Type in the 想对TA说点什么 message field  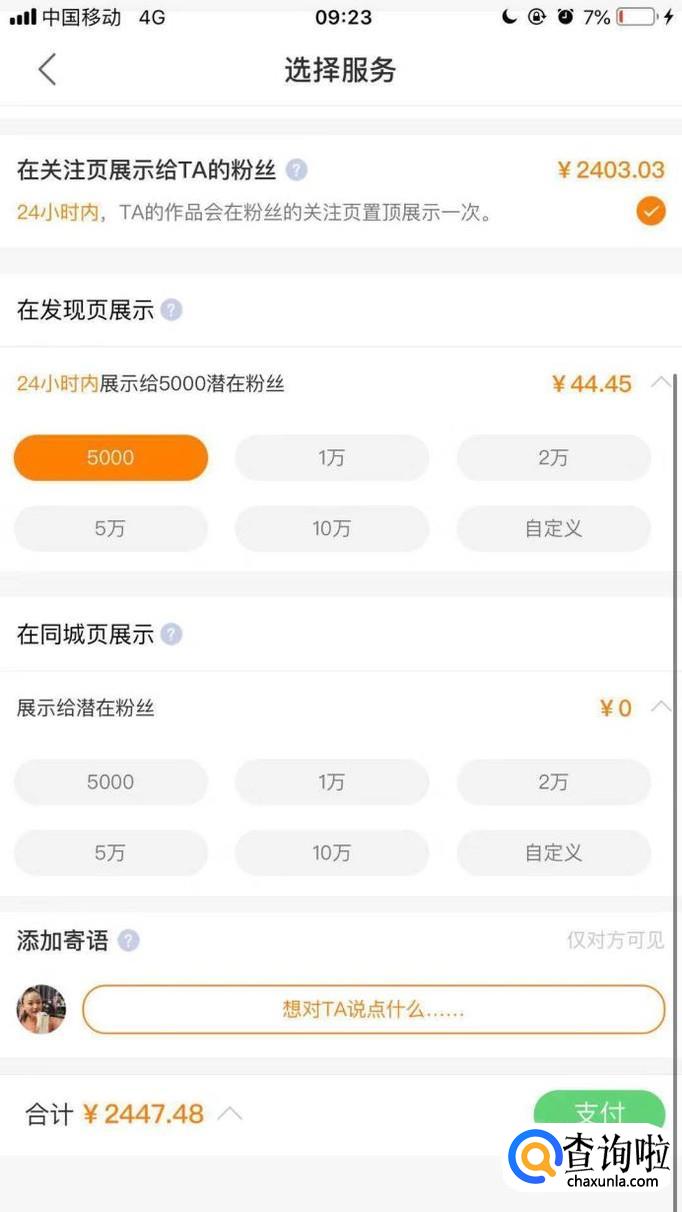point(373,1009)
